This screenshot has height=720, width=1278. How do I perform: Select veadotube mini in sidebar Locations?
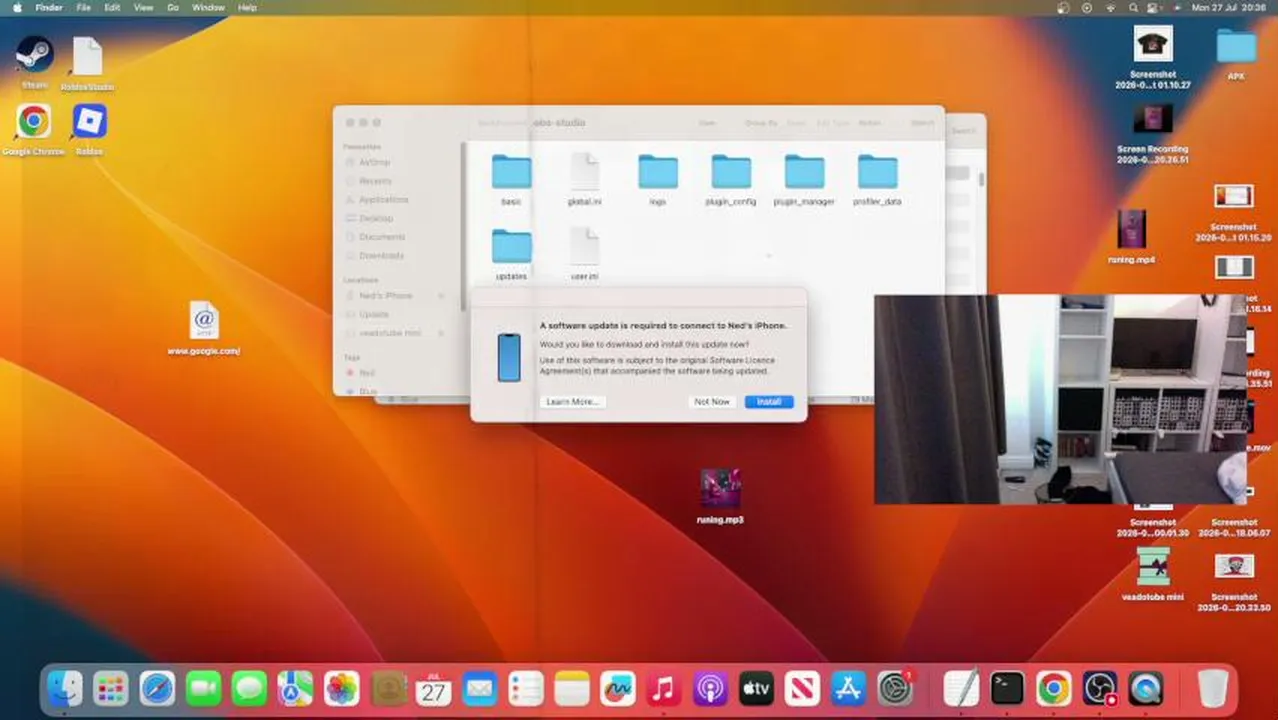[390, 333]
